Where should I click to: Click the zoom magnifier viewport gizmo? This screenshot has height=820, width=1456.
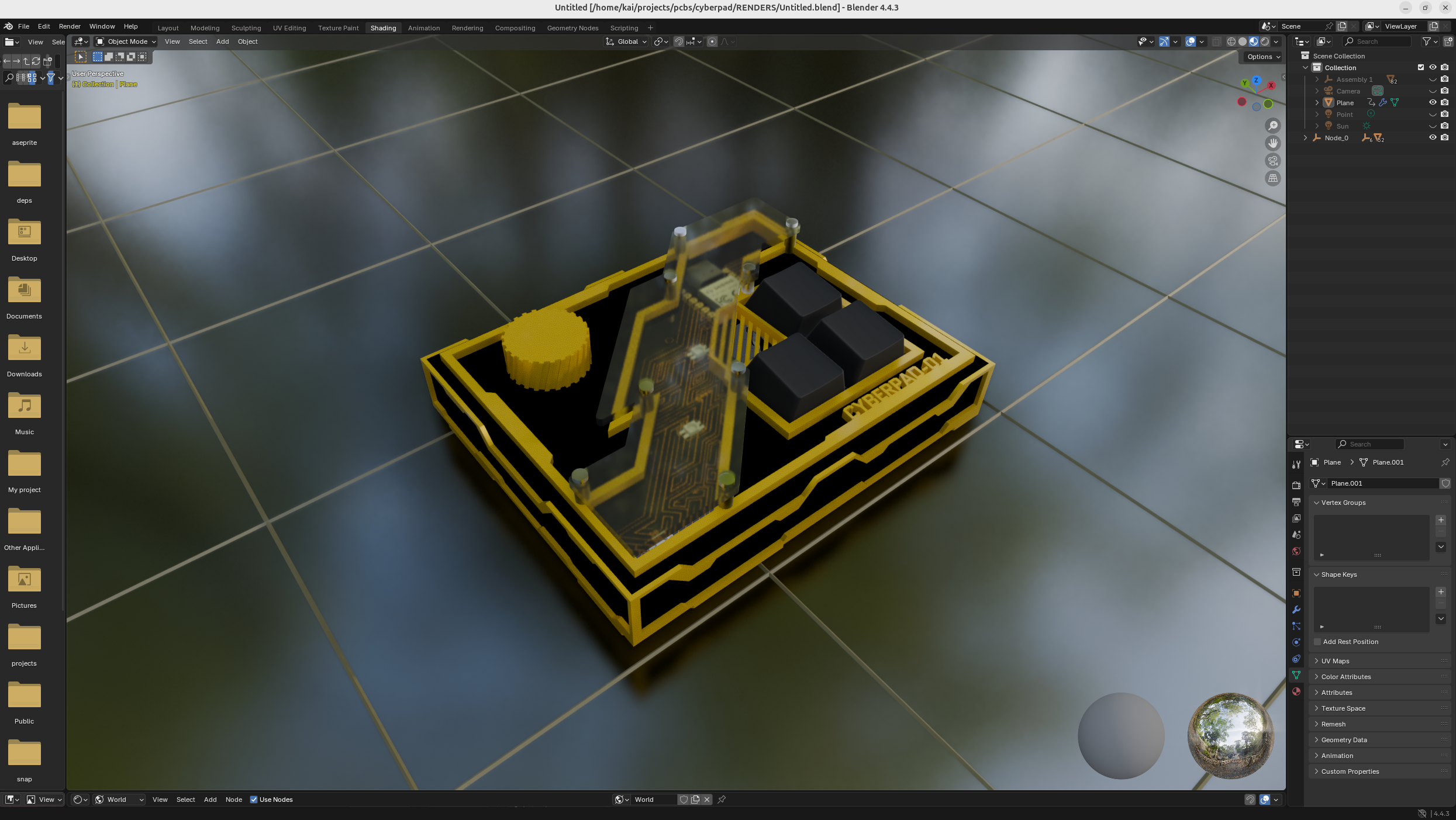tap(1273, 126)
